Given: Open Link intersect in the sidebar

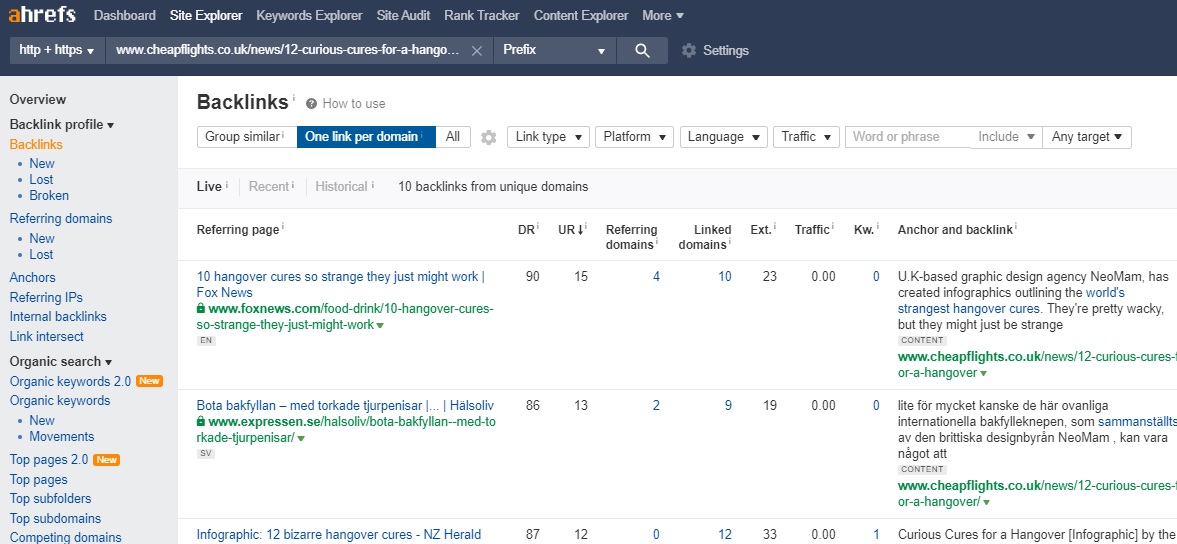Looking at the screenshot, I should point(47,337).
